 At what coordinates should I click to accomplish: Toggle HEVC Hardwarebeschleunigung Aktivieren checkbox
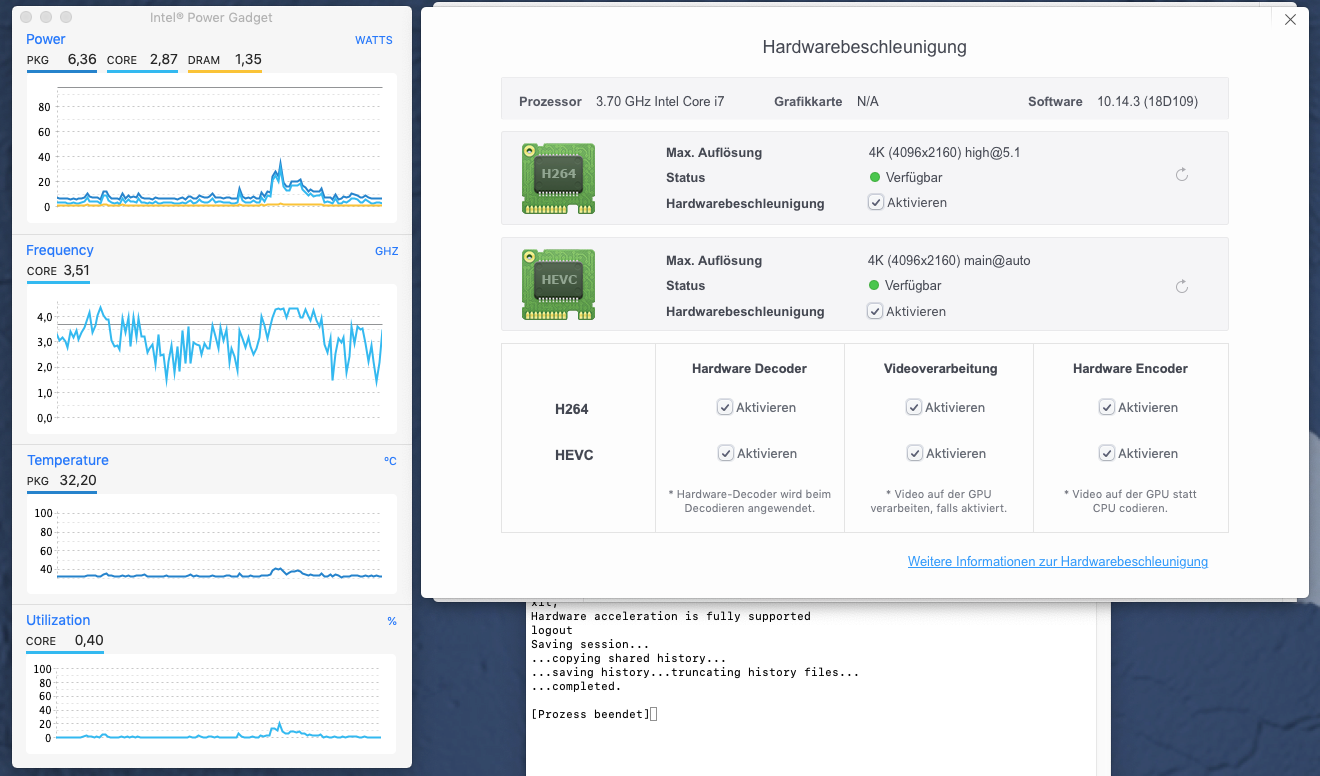[x=876, y=311]
